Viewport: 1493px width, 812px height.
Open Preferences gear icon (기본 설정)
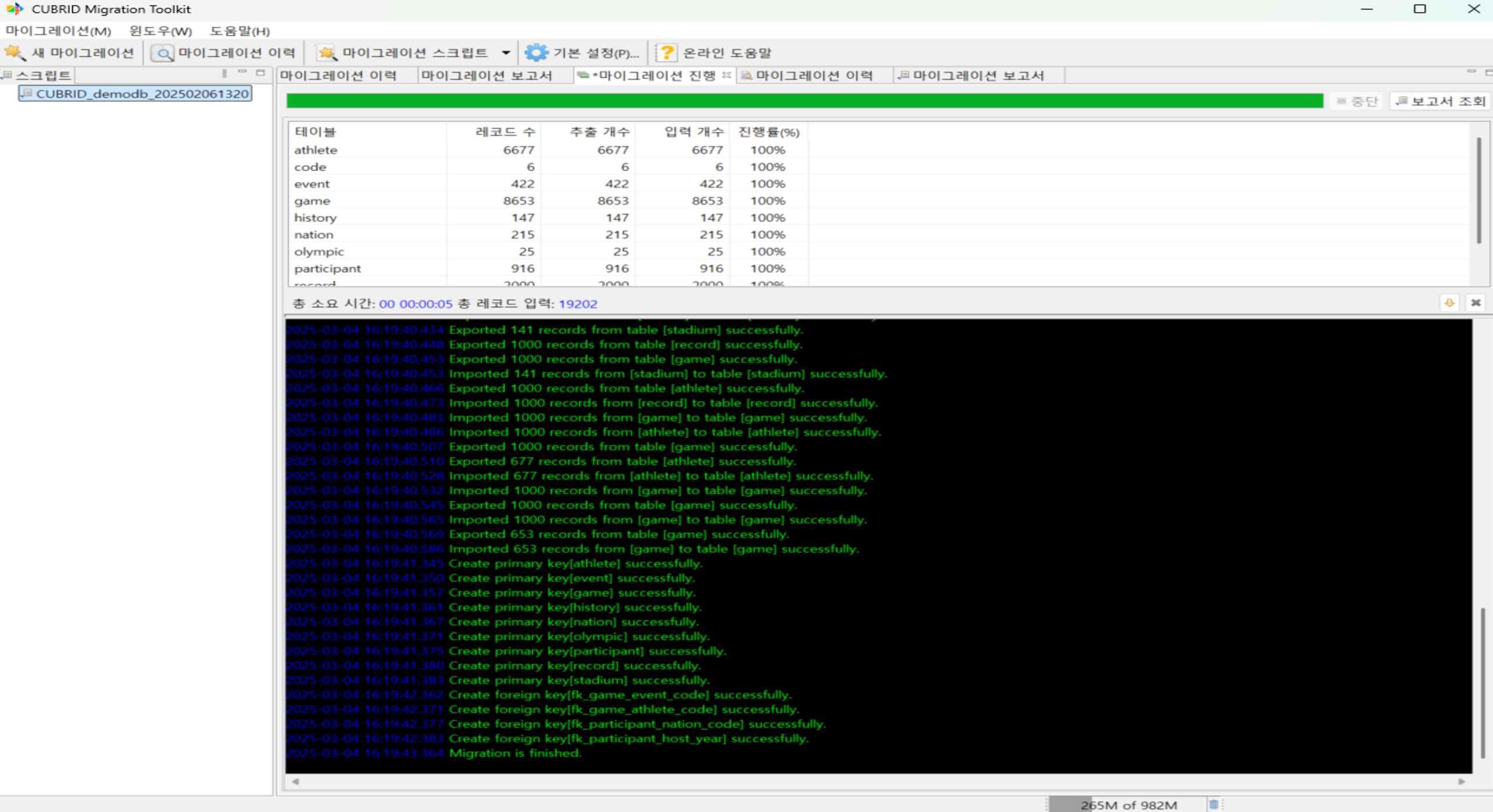coord(536,53)
